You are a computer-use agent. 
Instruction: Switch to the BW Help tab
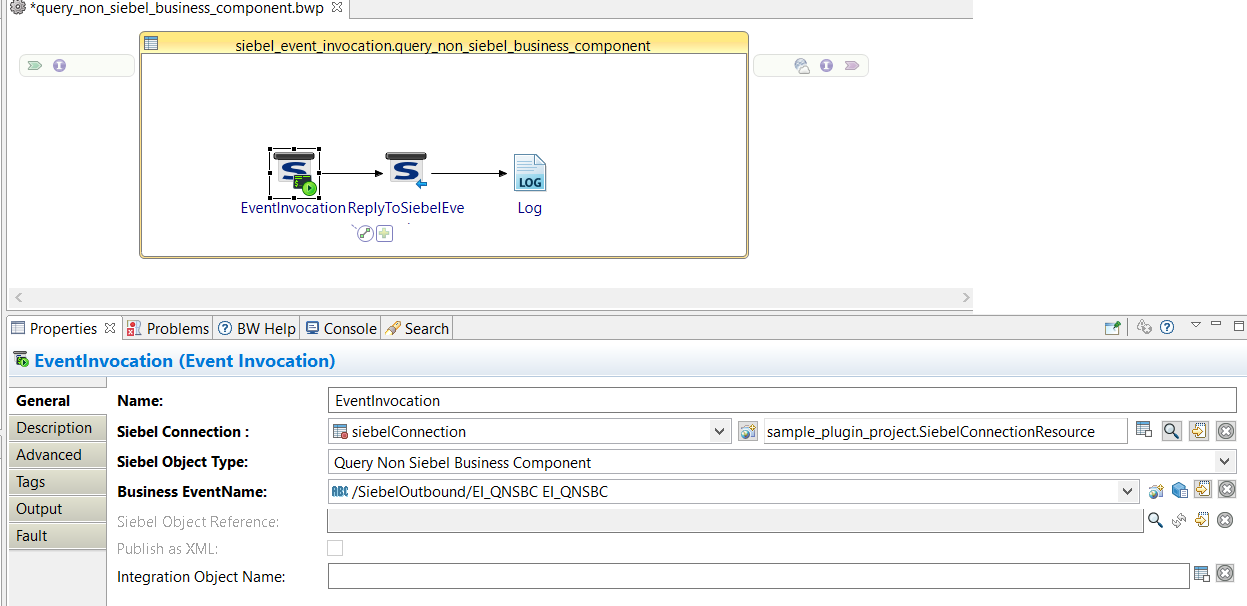click(x=256, y=328)
